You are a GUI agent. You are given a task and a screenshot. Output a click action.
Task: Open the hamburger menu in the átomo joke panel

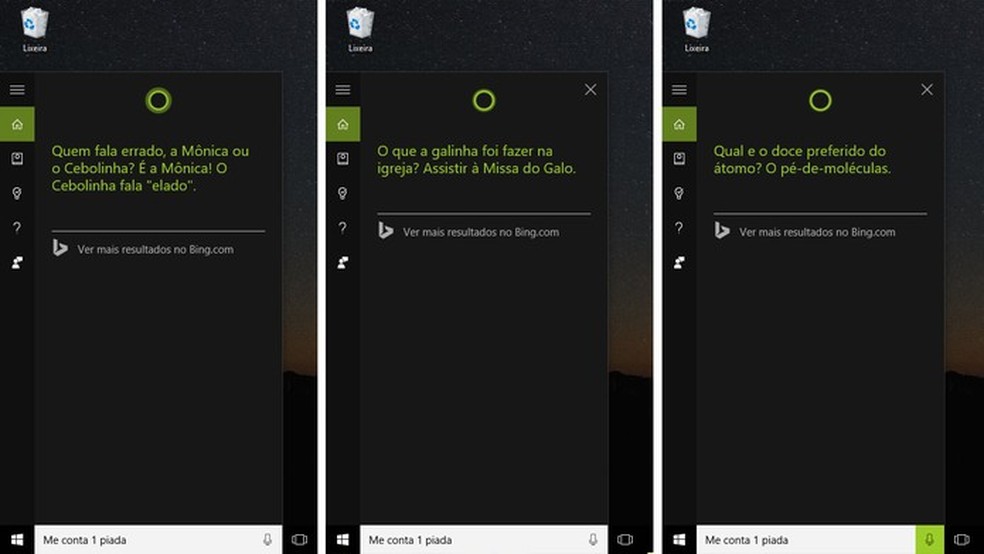pos(679,90)
